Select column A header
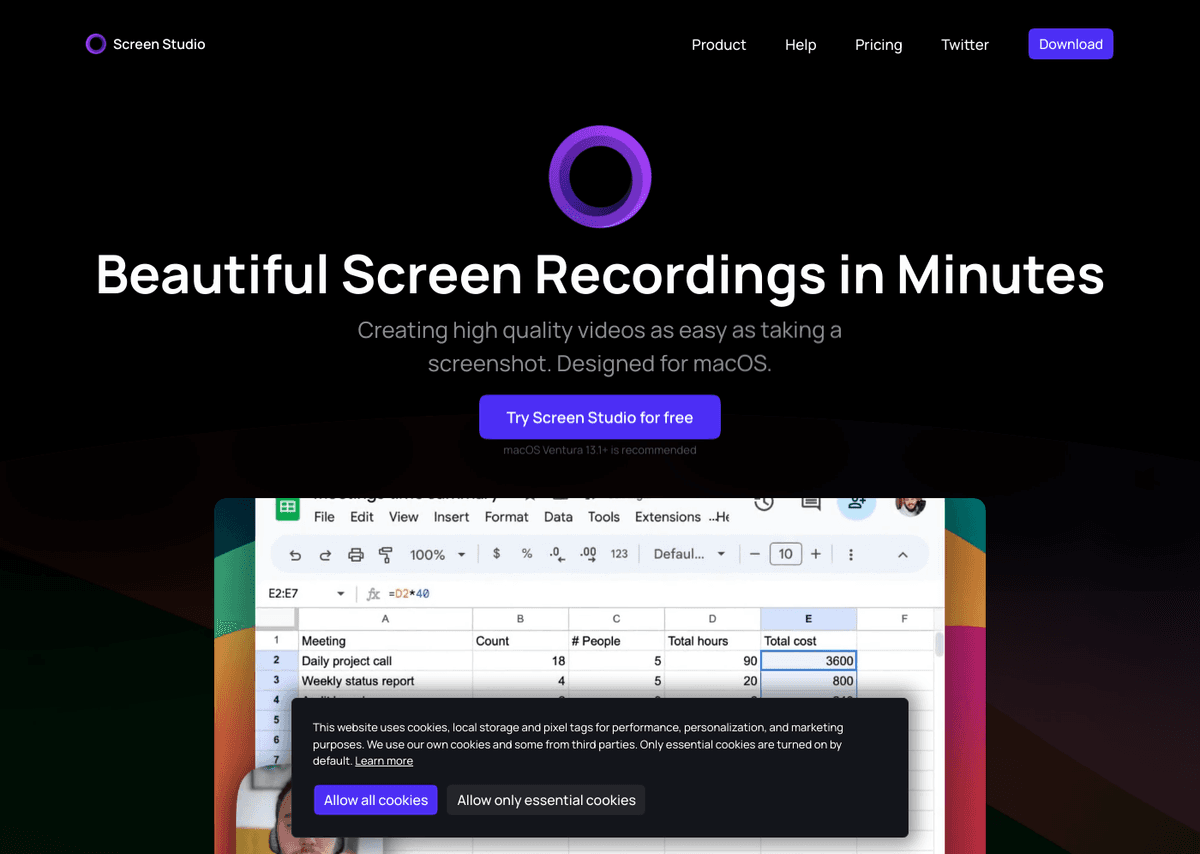 click(x=385, y=619)
